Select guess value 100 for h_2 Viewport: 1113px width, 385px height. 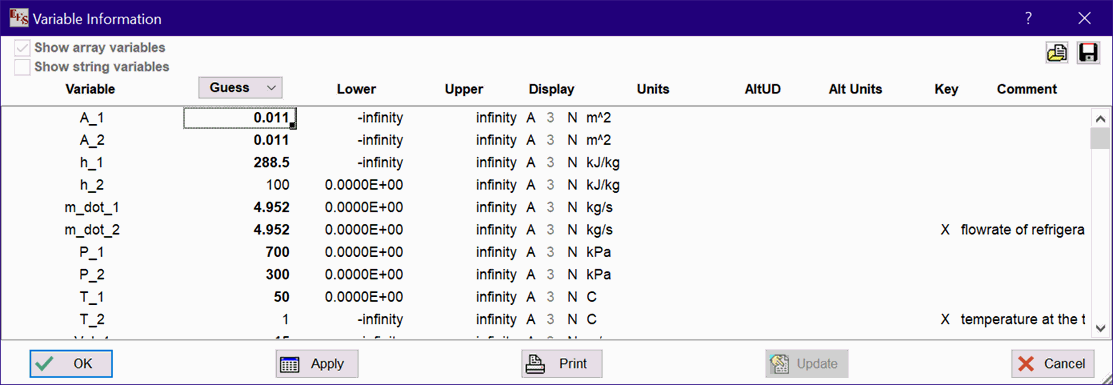pyautogui.click(x=278, y=185)
